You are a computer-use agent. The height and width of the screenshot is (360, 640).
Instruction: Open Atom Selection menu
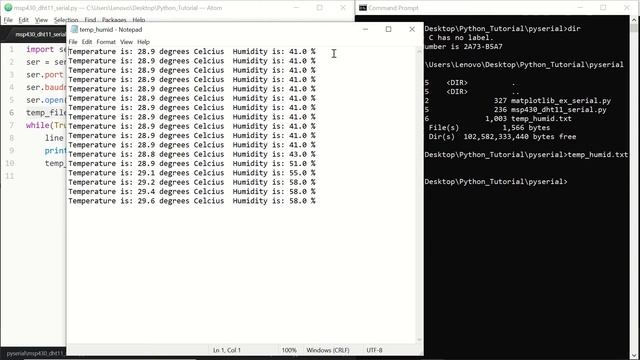[x=66, y=20]
